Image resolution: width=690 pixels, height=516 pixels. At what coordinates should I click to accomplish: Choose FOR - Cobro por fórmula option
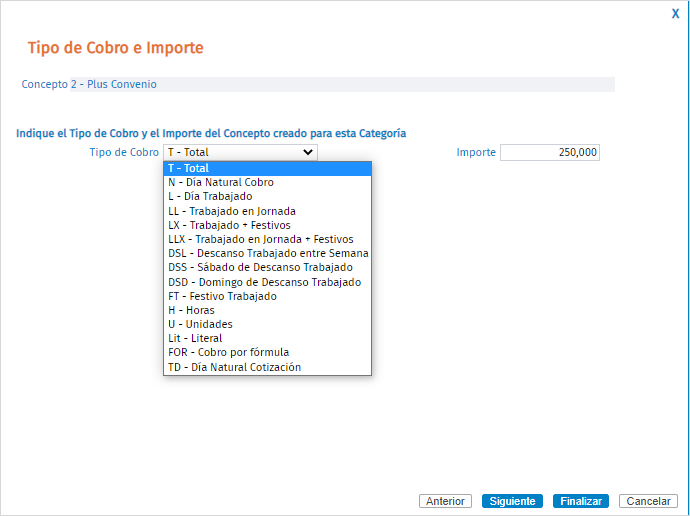tap(267, 352)
